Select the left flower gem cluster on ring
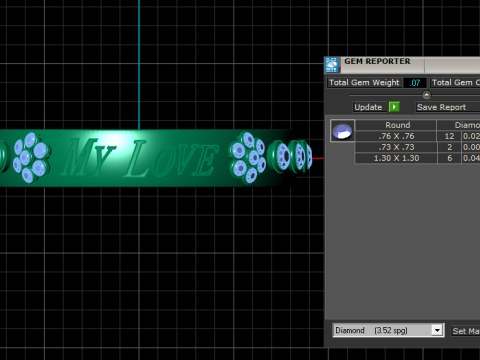The height and width of the screenshot is (360, 480). pos(31,158)
